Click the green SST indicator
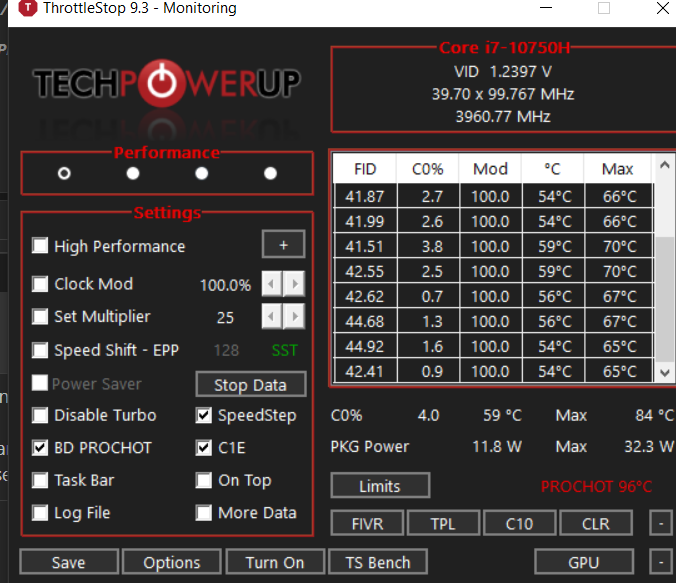The height and width of the screenshot is (583, 676). (285, 350)
